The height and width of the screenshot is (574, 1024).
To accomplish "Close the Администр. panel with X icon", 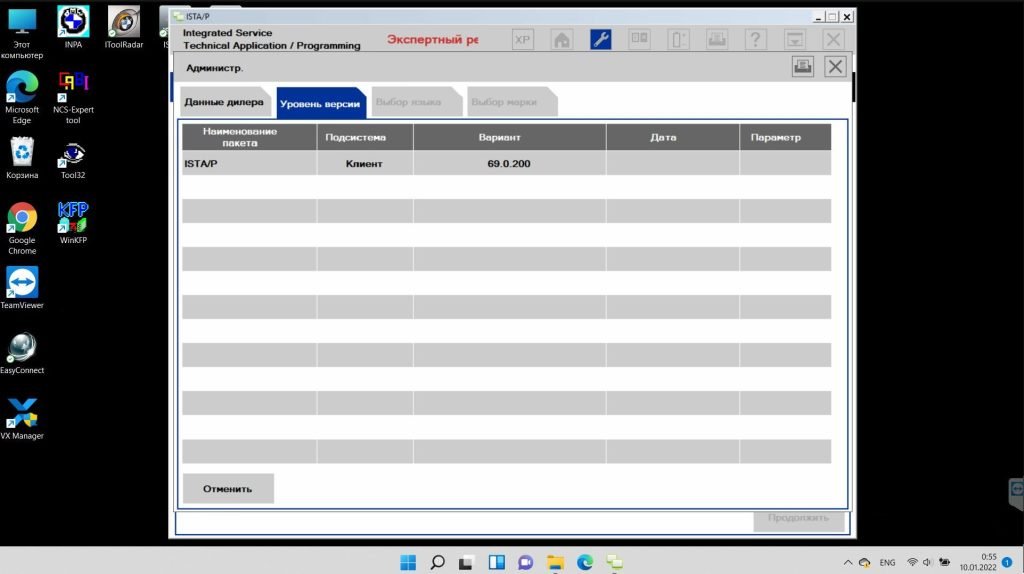I will point(835,67).
